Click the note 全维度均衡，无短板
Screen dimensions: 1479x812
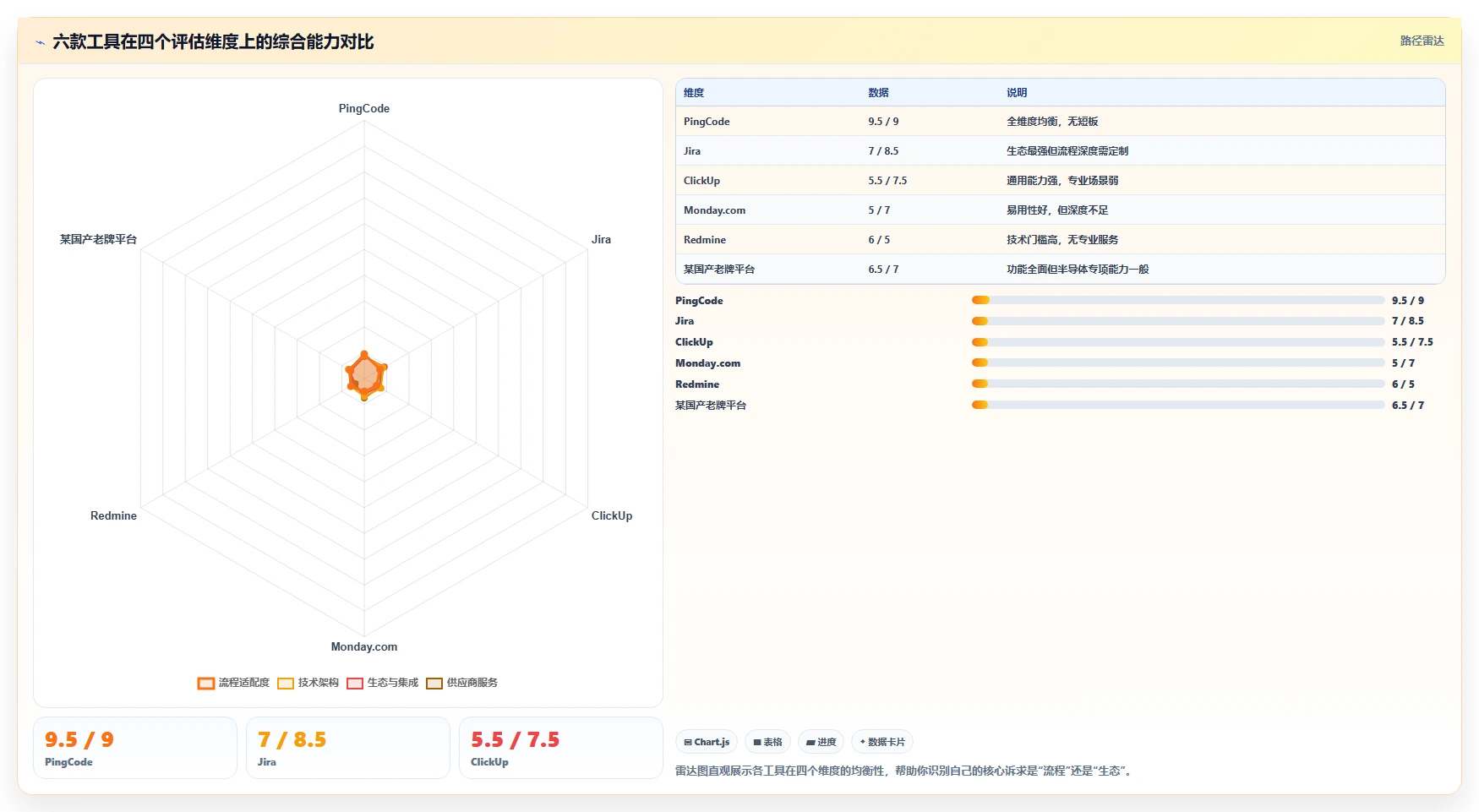(x=1052, y=122)
